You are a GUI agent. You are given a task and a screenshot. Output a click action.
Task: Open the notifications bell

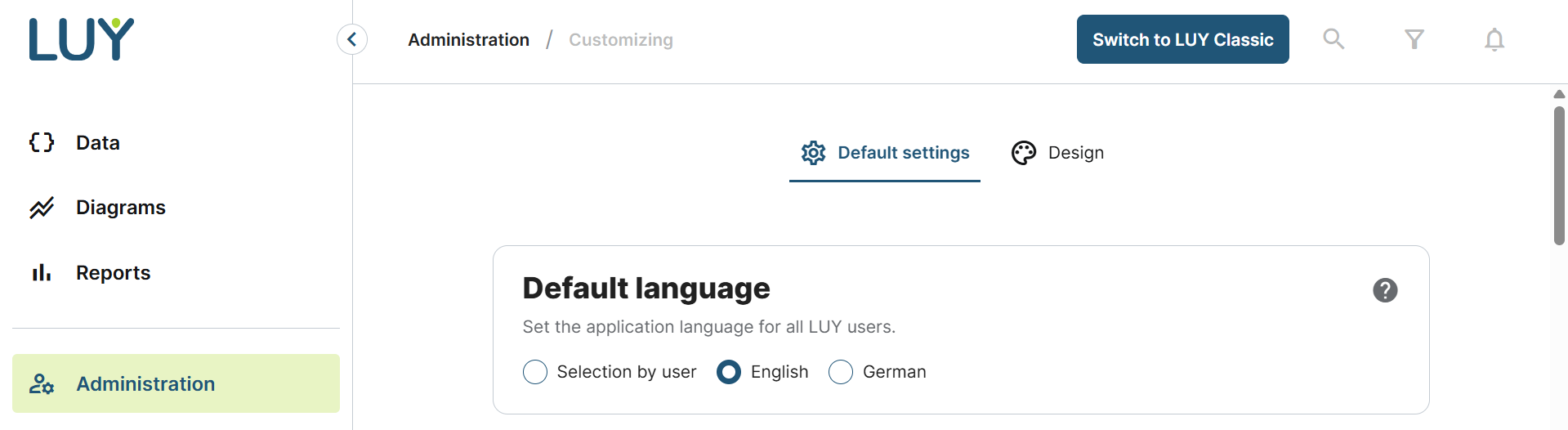(x=1494, y=39)
